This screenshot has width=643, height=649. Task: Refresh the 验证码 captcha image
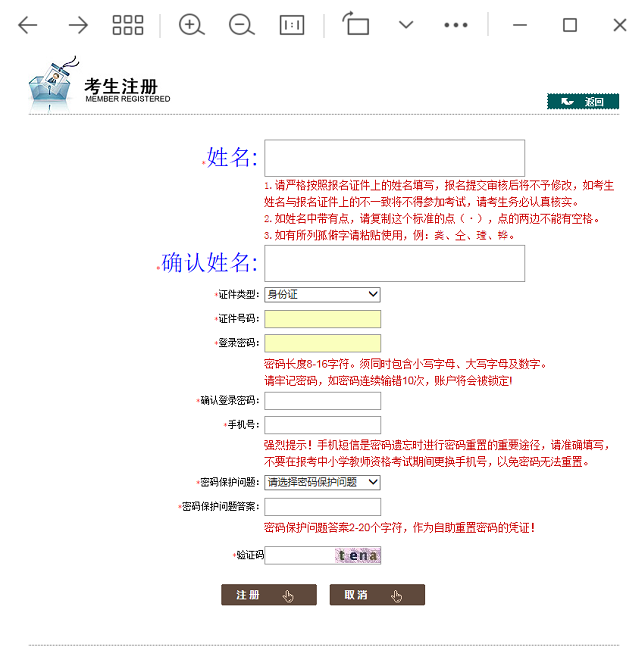pos(357,555)
